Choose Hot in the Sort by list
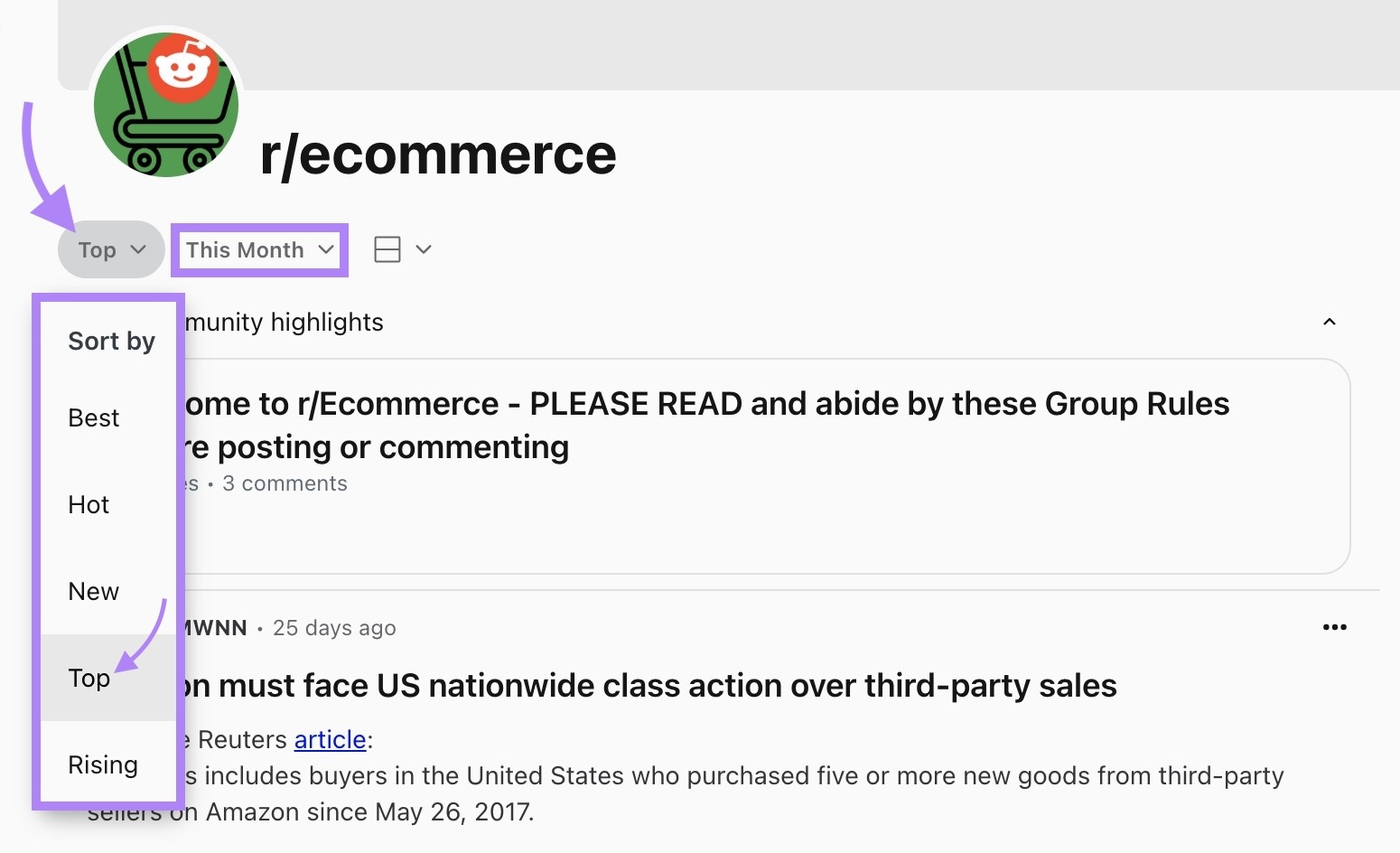Viewport: 1400px width, 853px height. [88, 504]
